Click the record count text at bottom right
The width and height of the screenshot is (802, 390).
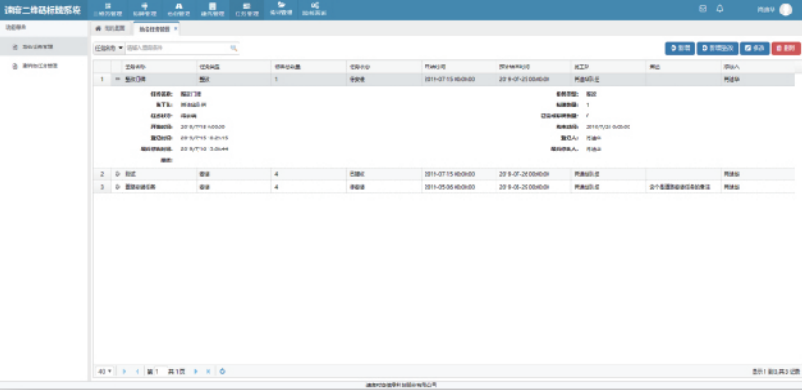pos(776,372)
